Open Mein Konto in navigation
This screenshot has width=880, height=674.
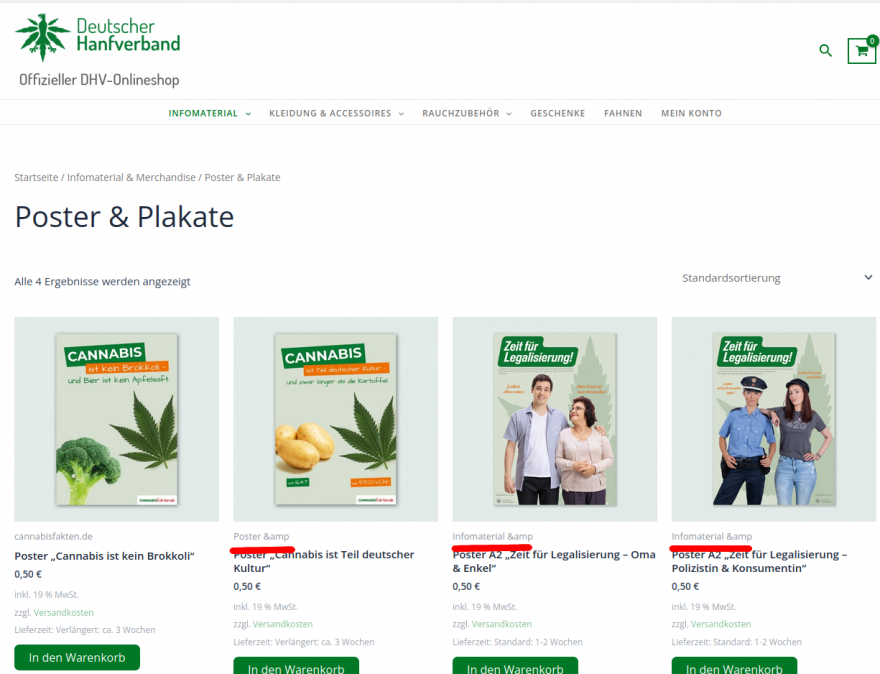pos(691,113)
